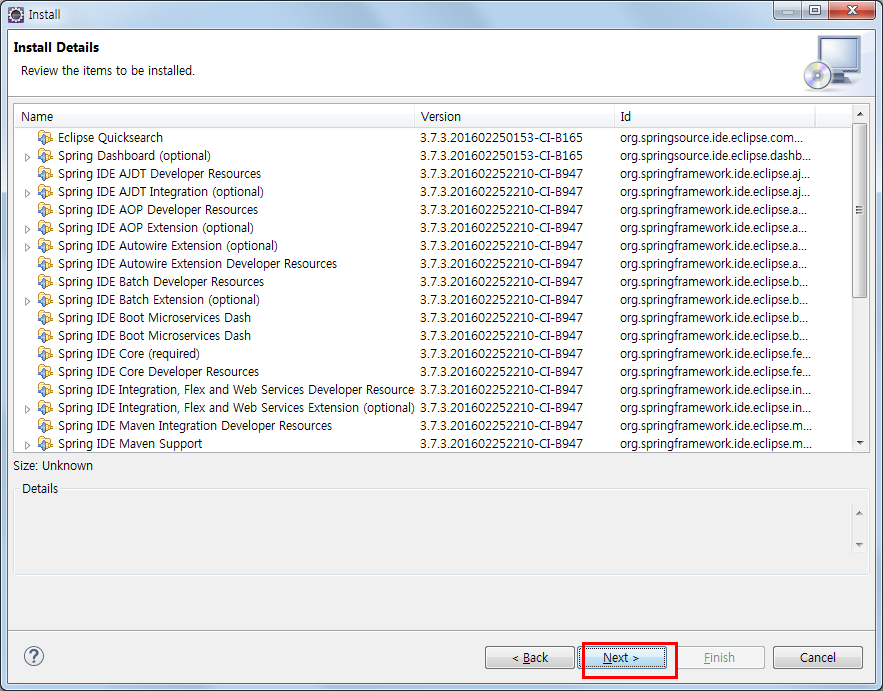The width and height of the screenshot is (883, 691).
Task: Click the Spring IDE Core Developer Resources icon
Action: [x=45, y=372]
